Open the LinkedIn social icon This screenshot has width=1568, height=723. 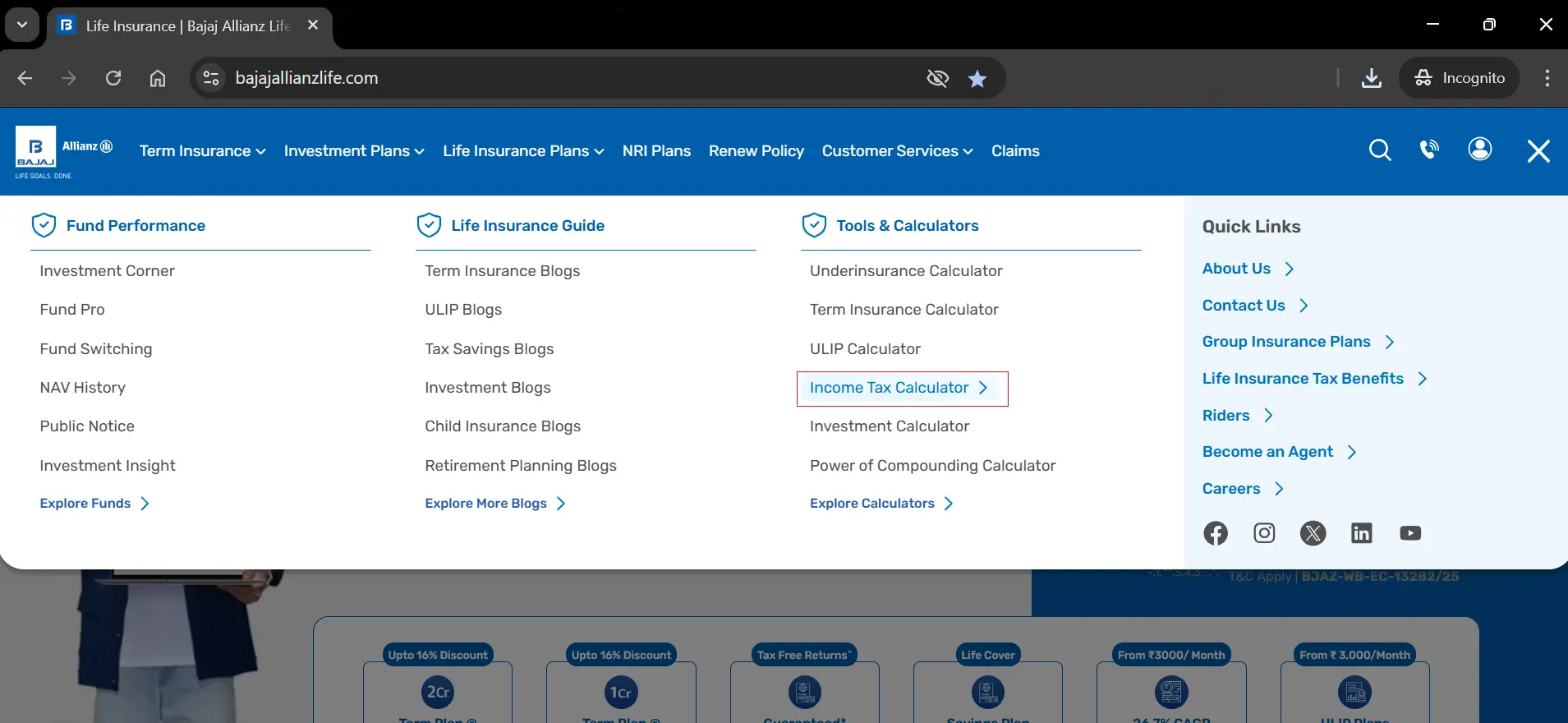pos(1362,533)
